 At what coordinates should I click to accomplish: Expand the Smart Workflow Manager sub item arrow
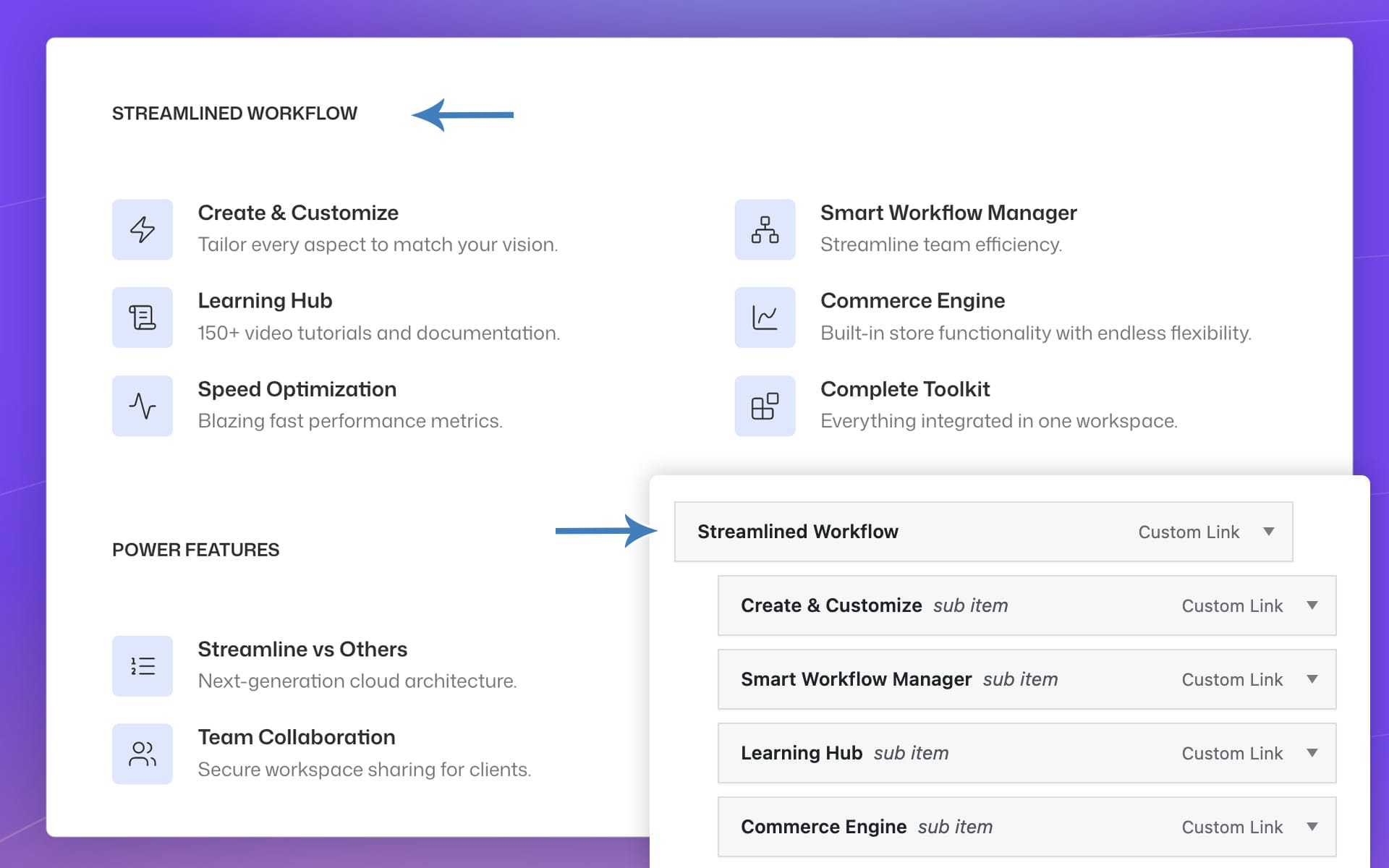click(x=1312, y=679)
